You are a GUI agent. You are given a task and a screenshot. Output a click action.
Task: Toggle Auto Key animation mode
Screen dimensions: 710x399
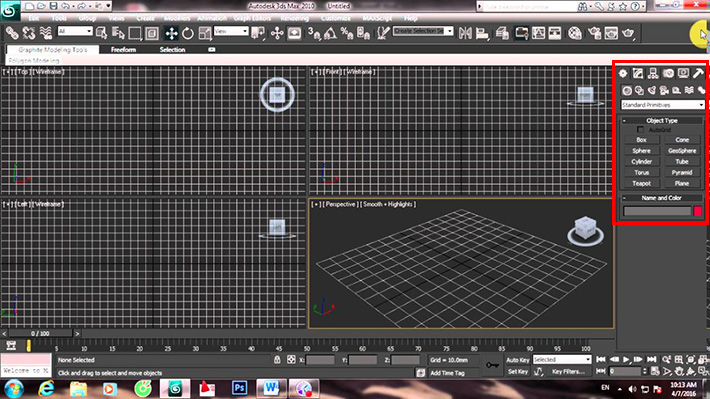coord(517,360)
